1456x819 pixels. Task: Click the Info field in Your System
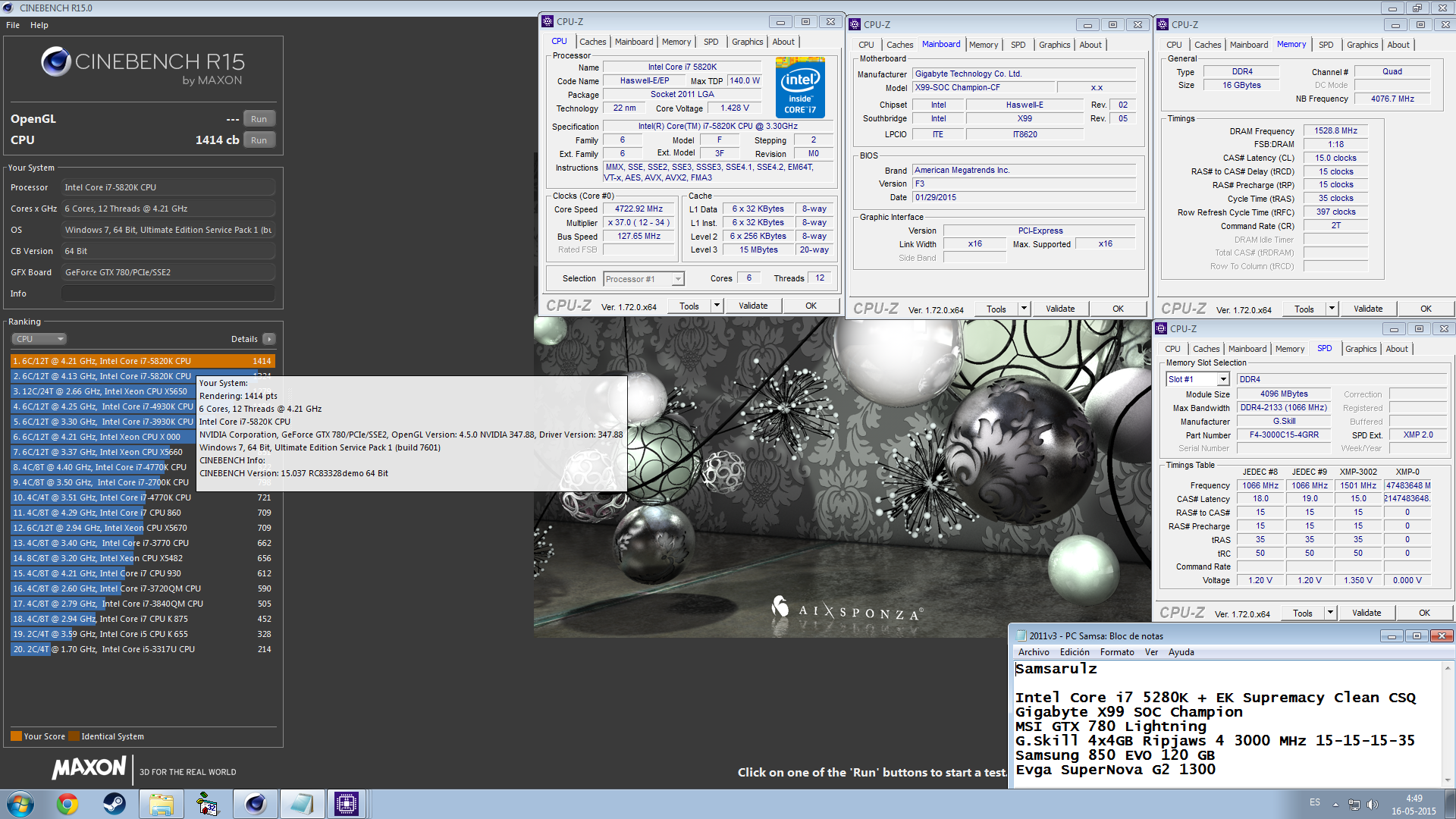168,293
